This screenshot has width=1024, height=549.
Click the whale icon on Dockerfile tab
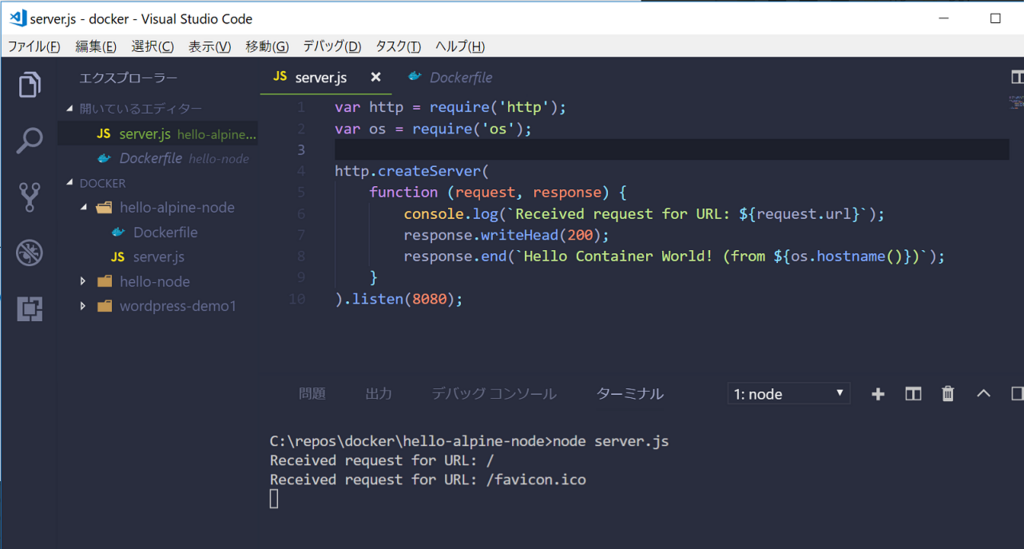click(415, 76)
